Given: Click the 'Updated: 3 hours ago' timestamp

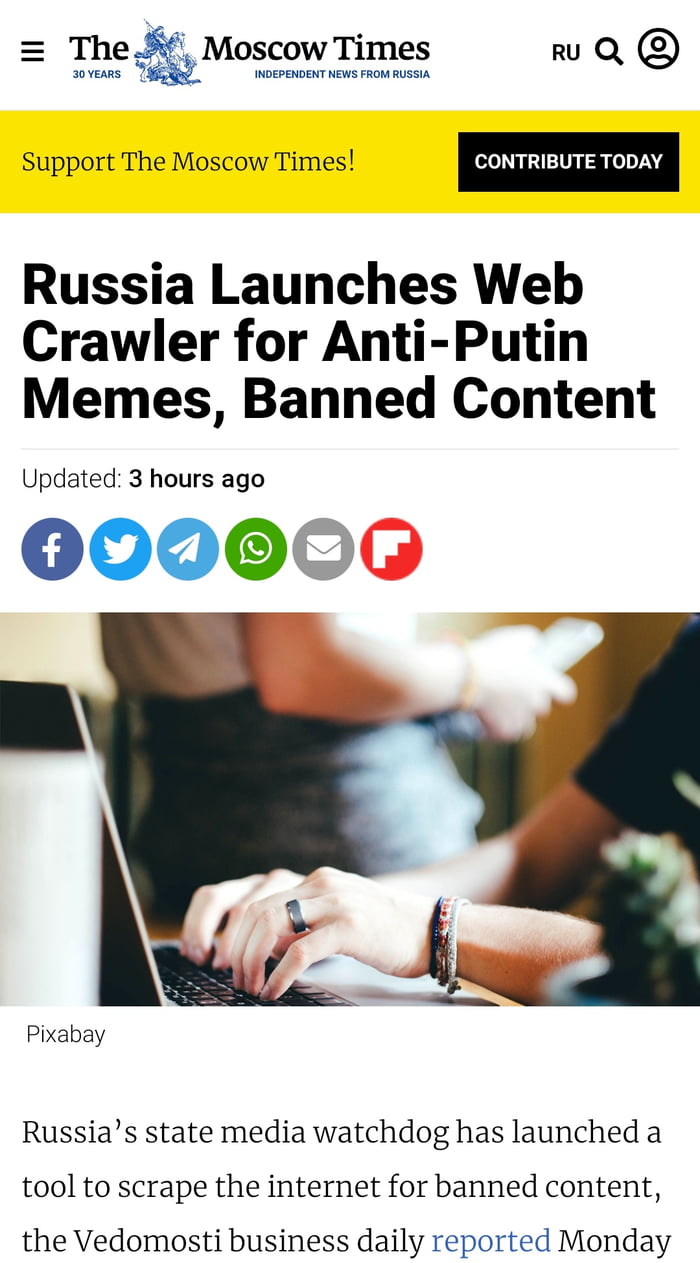Looking at the screenshot, I should [143, 479].
